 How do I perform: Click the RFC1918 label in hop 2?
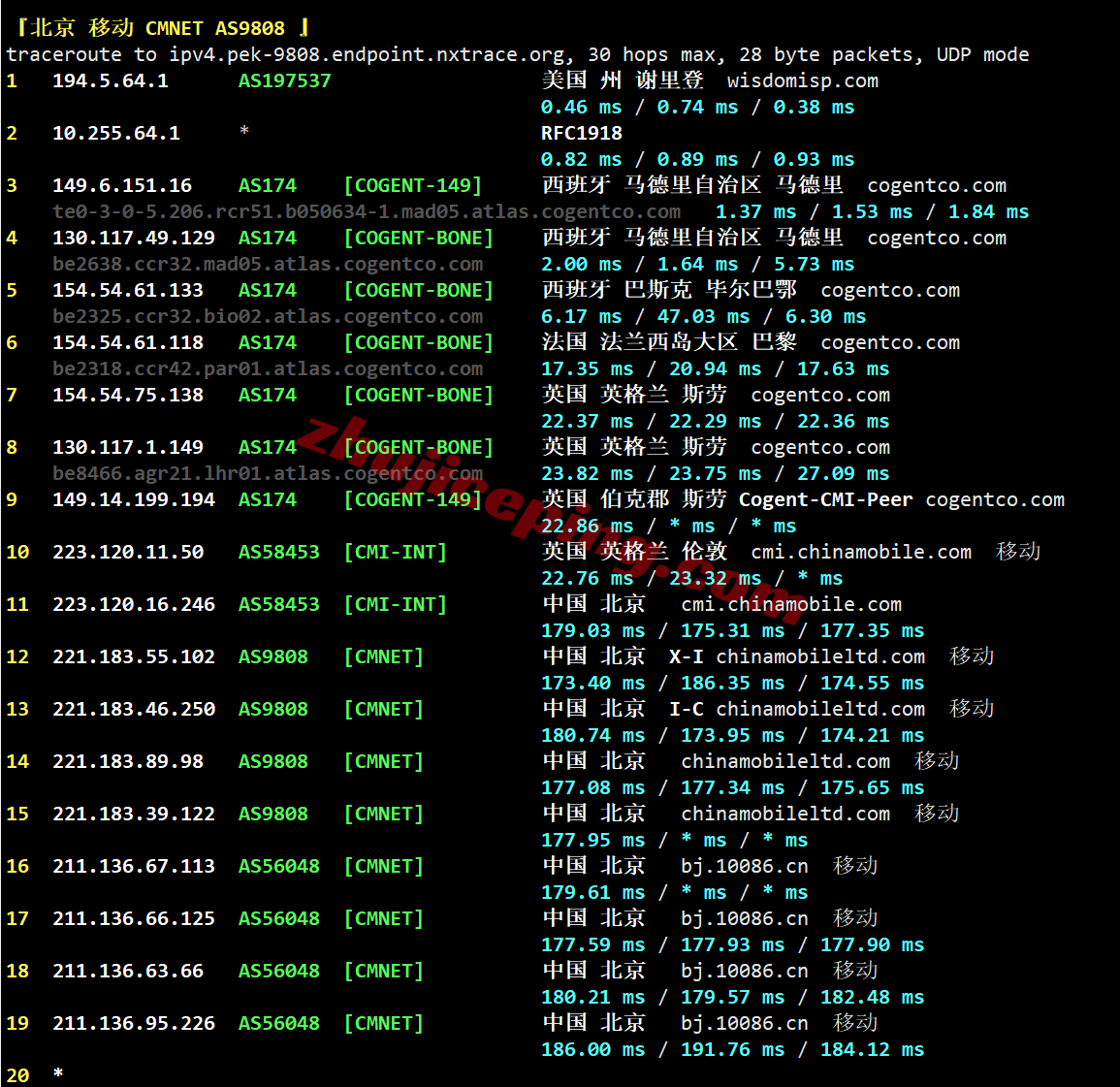pos(582,133)
